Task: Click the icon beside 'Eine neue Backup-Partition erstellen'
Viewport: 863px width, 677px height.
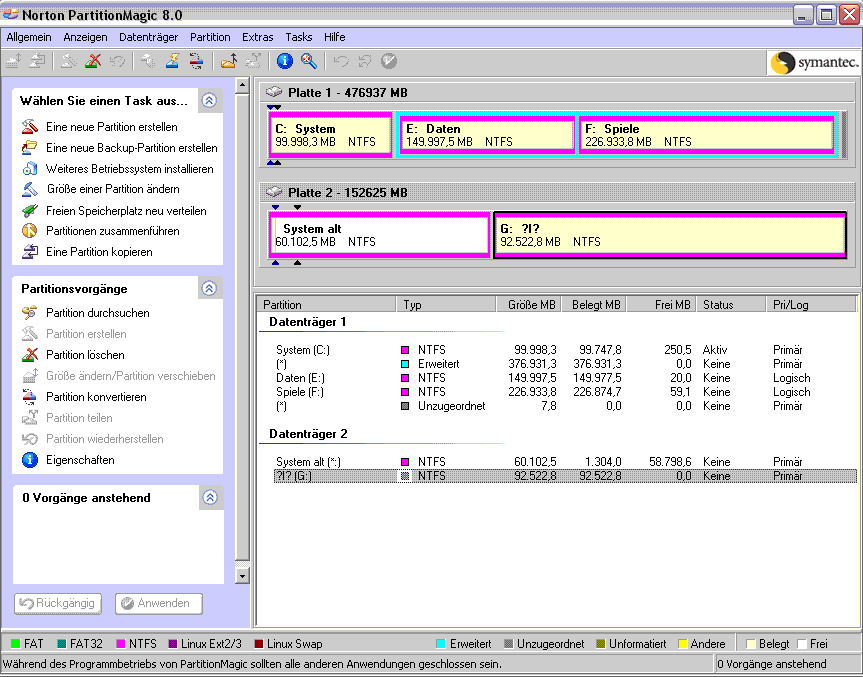Action: point(30,148)
